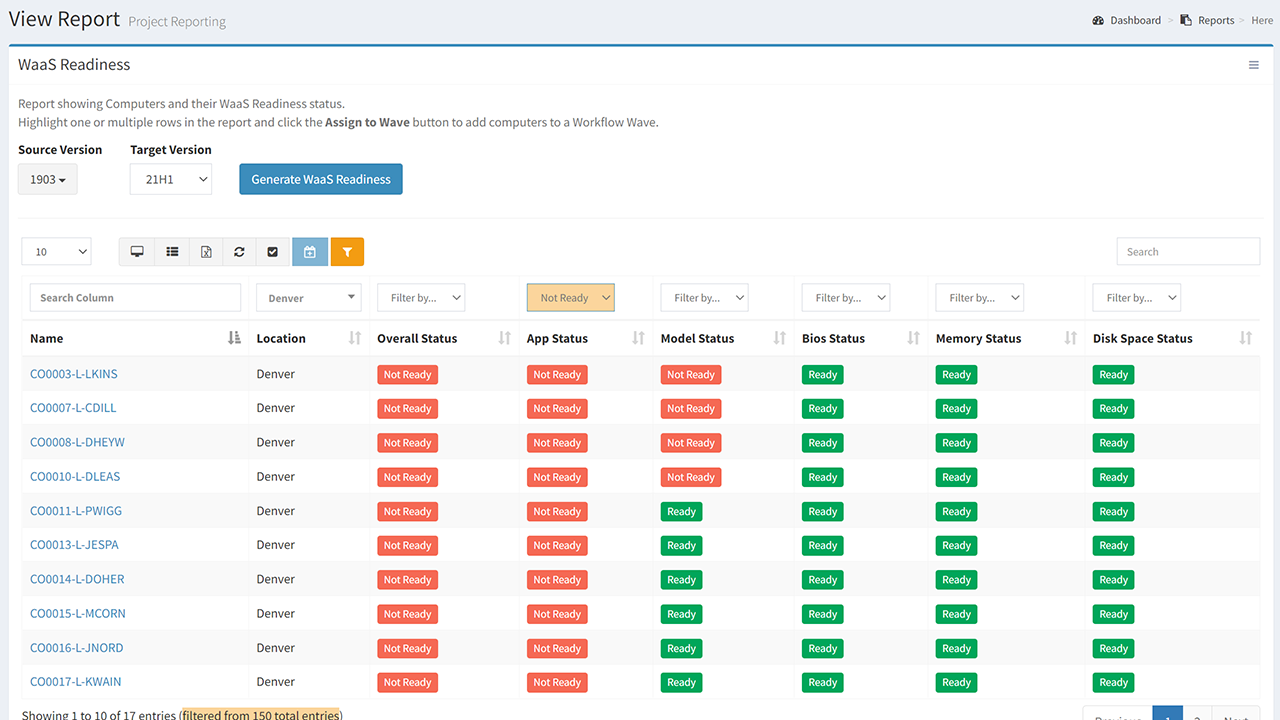Go to the Dashboard breadcrumb link
The height and width of the screenshot is (720, 1280).
pos(1135,19)
